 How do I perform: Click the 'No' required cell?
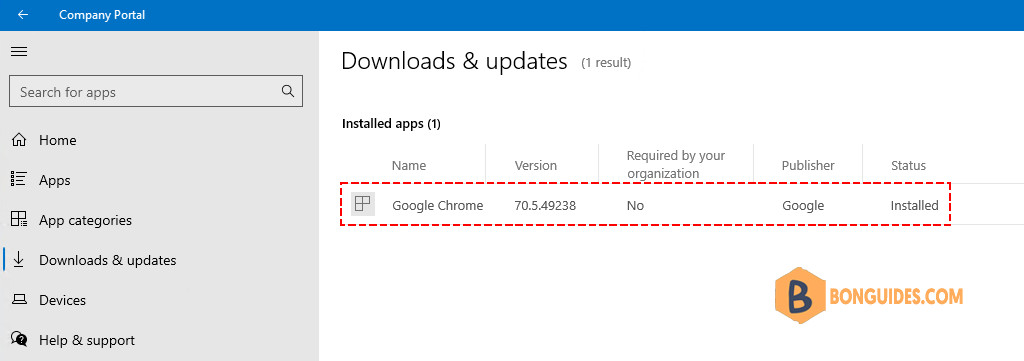coord(635,206)
